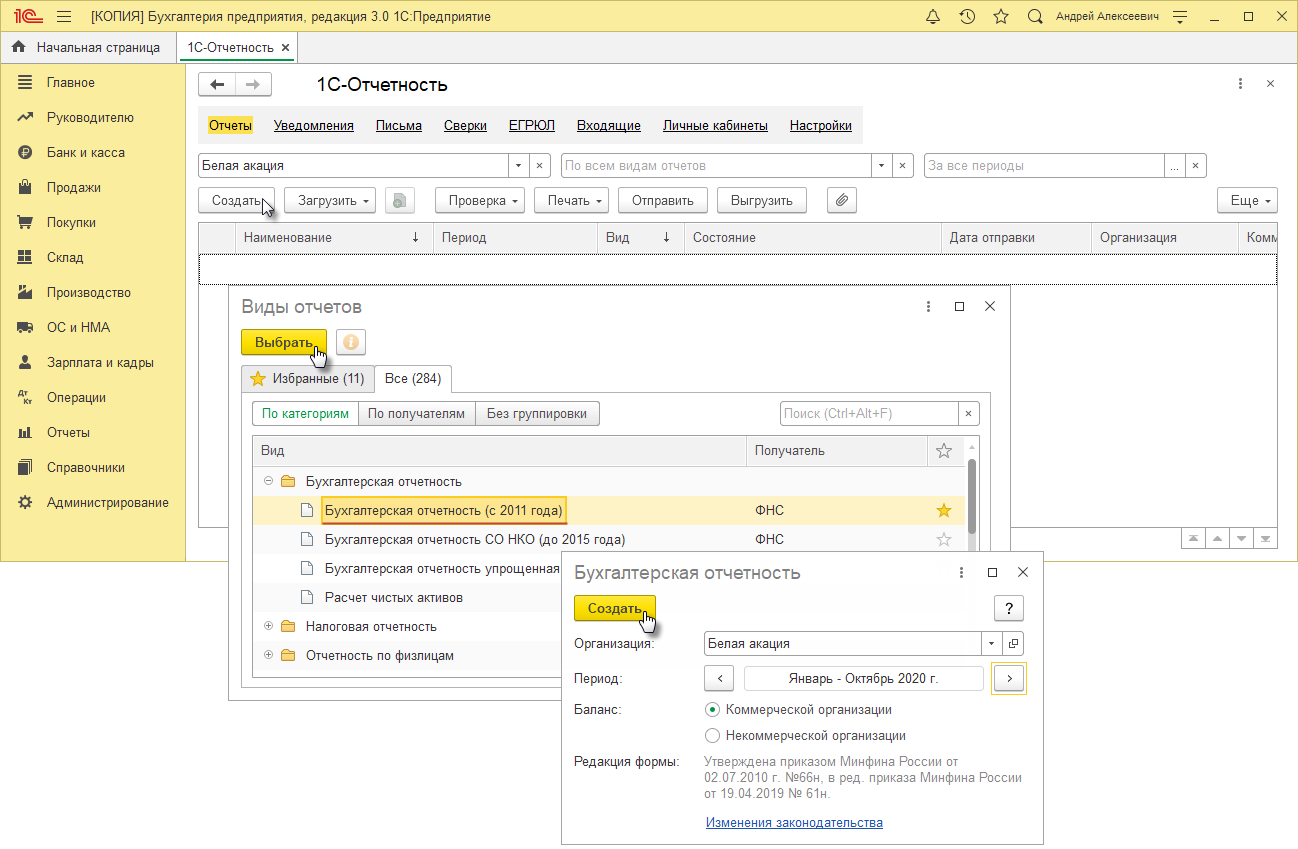Open the Сверки section link
Screen dimensions: 1298x849
click(x=466, y=125)
